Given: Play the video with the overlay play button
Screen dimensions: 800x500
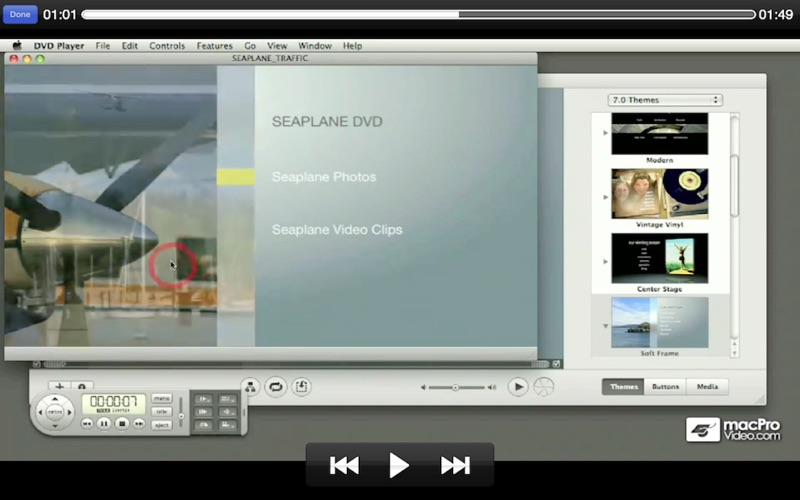Looking at the screenshot, I should click(399, 465).
